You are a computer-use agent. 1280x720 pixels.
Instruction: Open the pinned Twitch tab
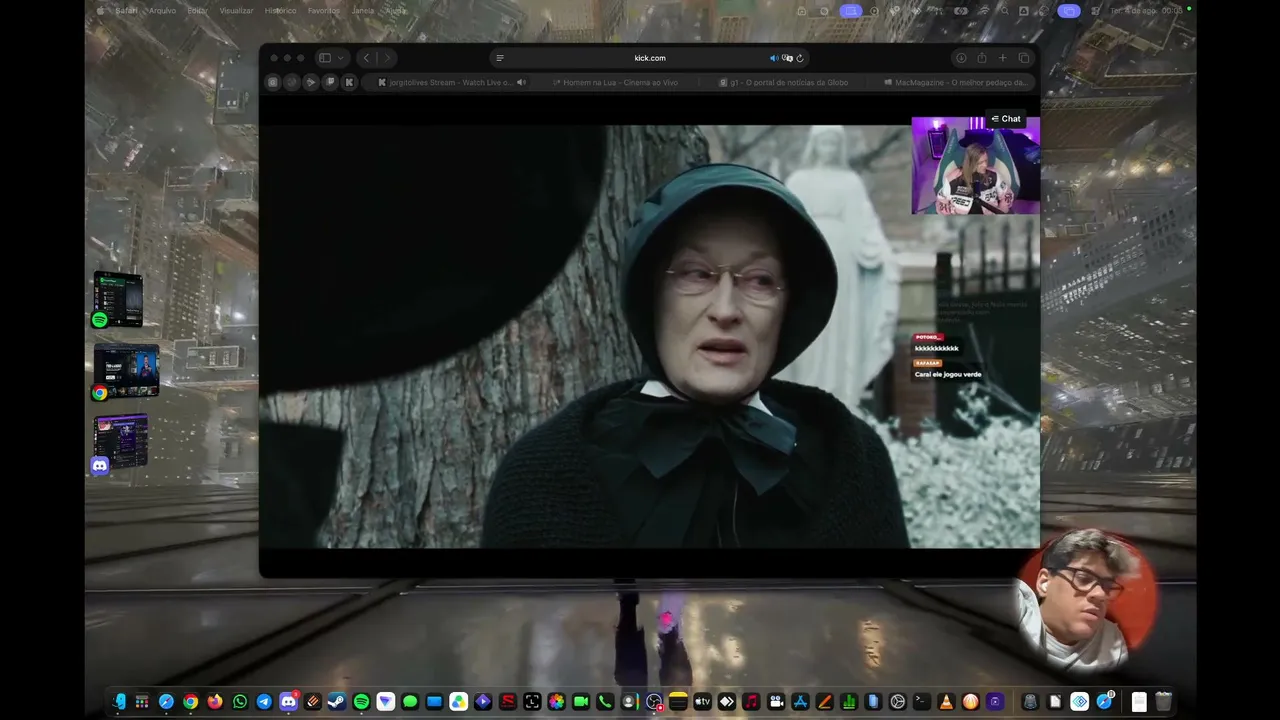pos(330,82)
